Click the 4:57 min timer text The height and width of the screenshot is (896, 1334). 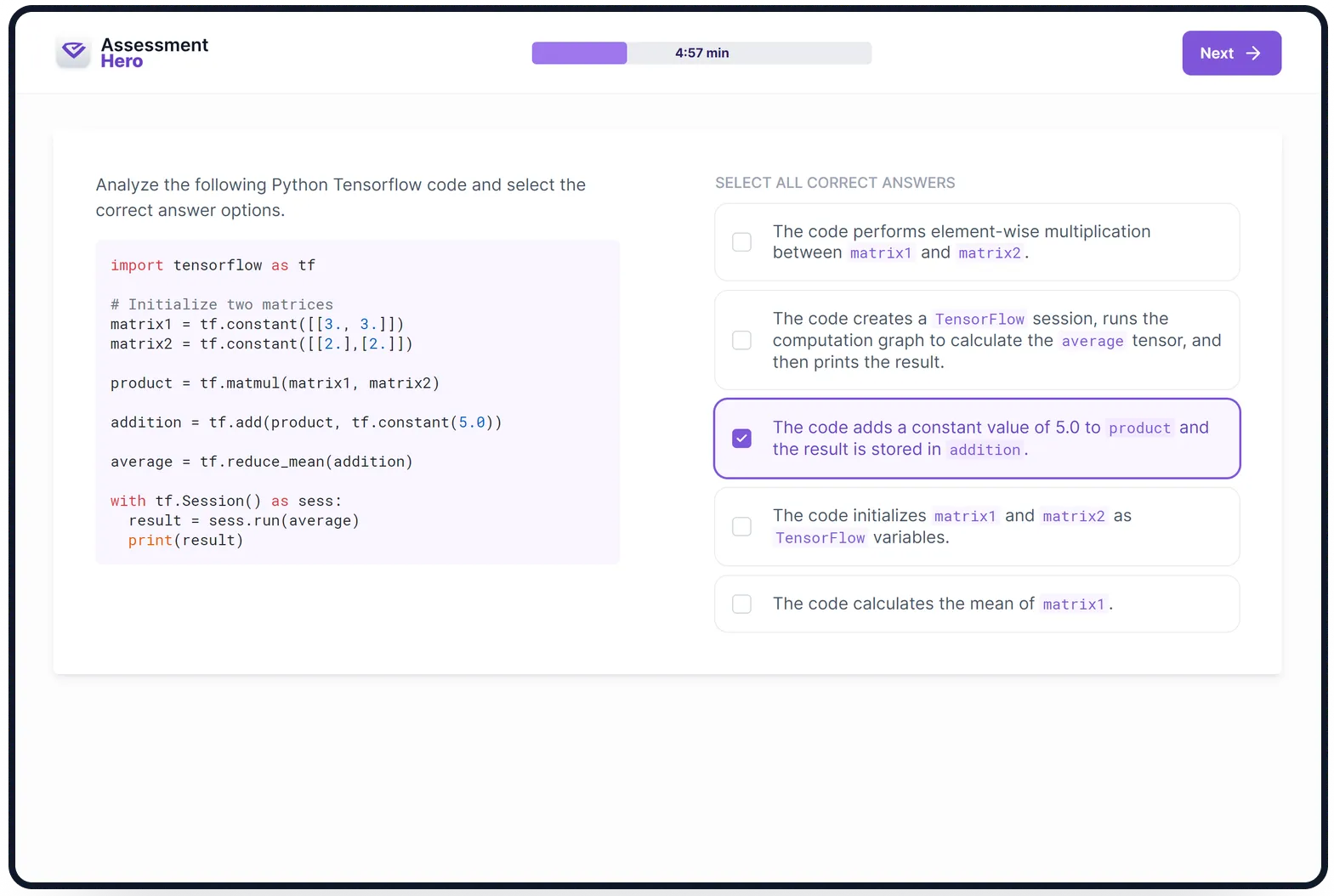coord(702,53)
